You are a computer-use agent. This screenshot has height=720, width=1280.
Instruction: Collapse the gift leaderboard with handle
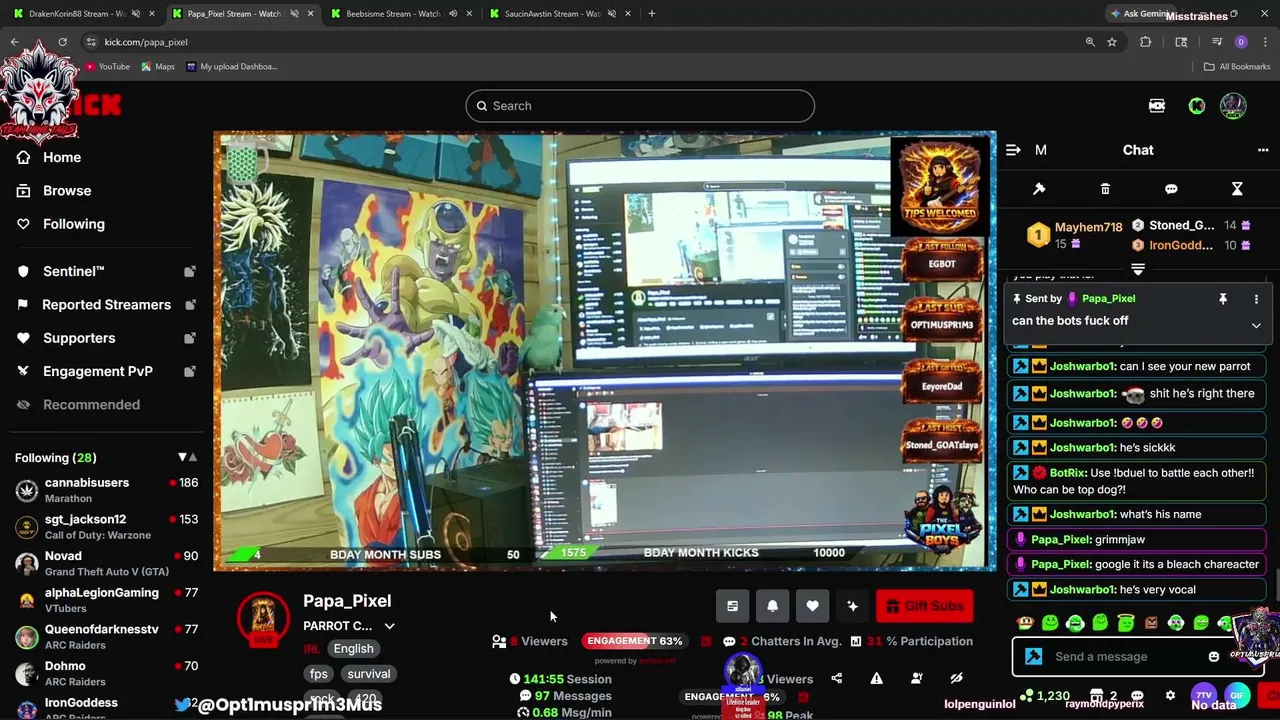point(1138,269)
